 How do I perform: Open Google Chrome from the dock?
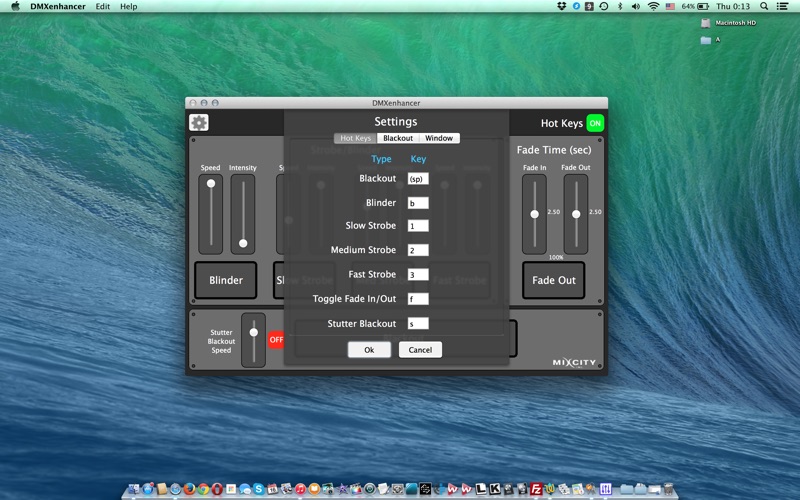[x=204, y=489]
